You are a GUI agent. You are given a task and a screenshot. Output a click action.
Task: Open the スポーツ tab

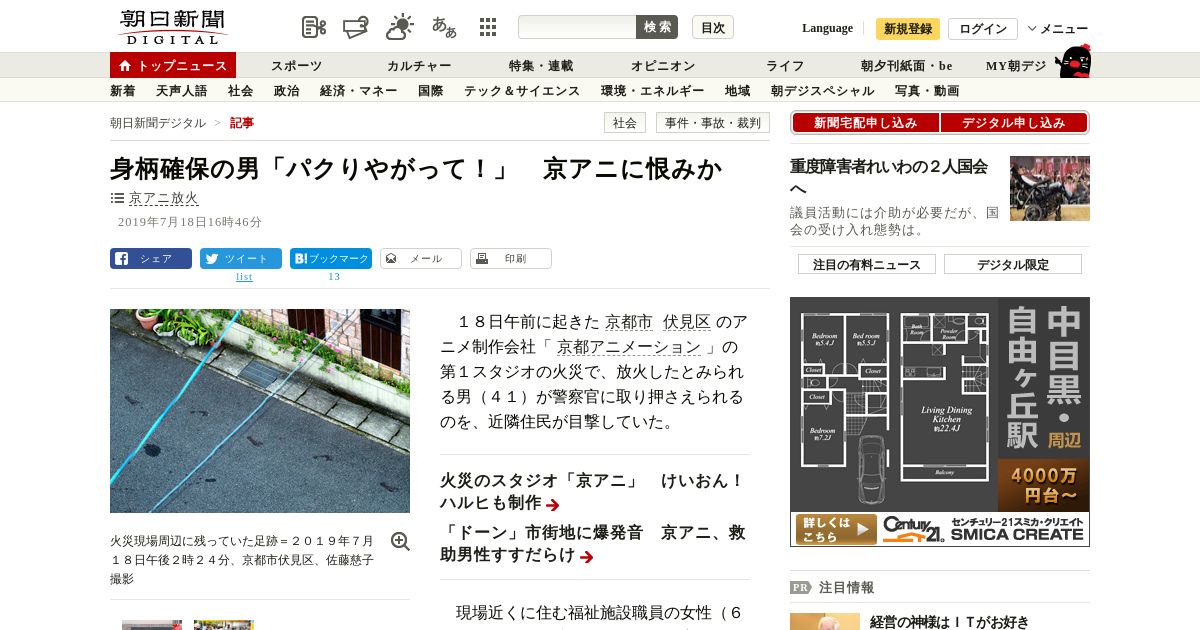(296, 66)
